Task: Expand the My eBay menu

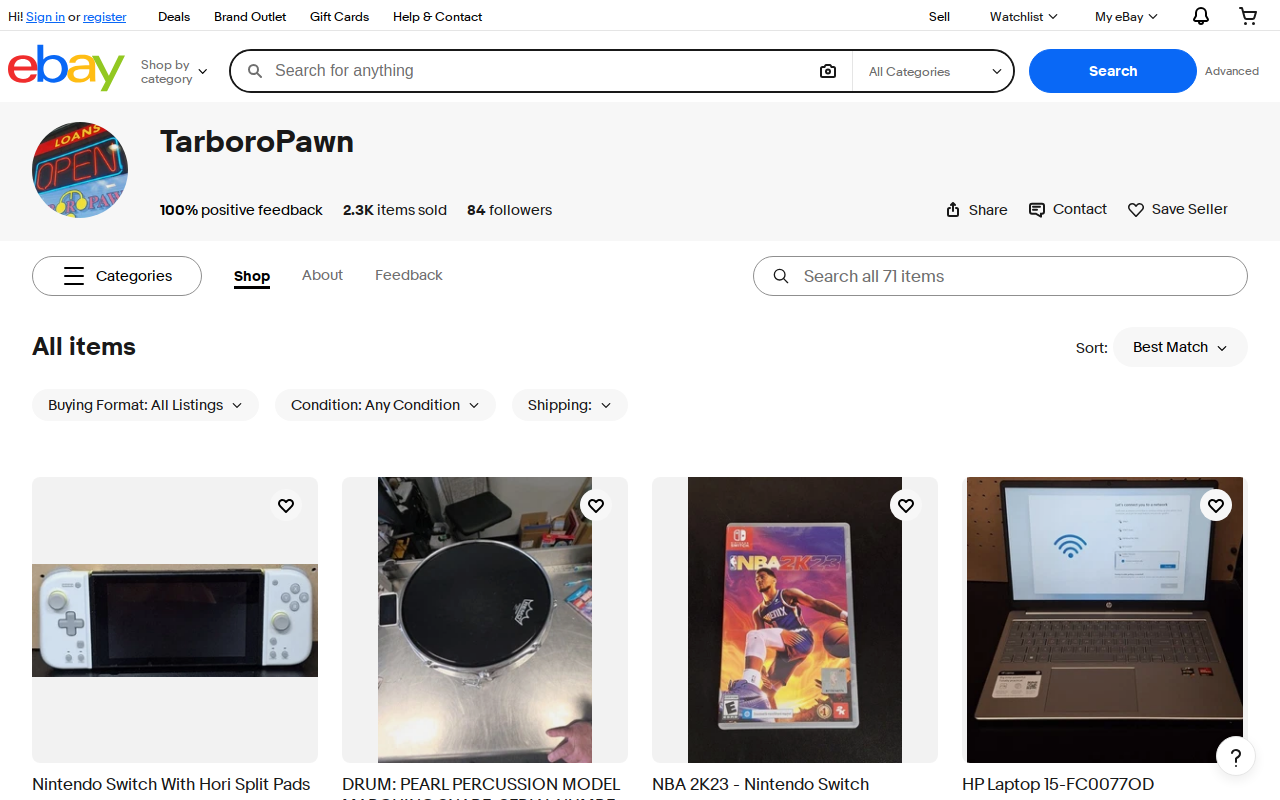Action: point(1126,17)
